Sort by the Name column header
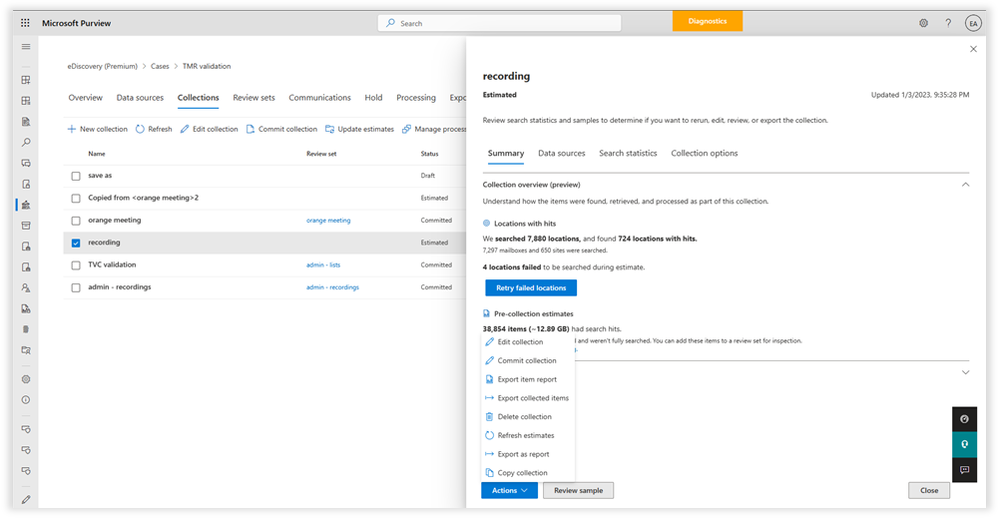This screenshot has width=999, height=518. [x=97, y=154]
